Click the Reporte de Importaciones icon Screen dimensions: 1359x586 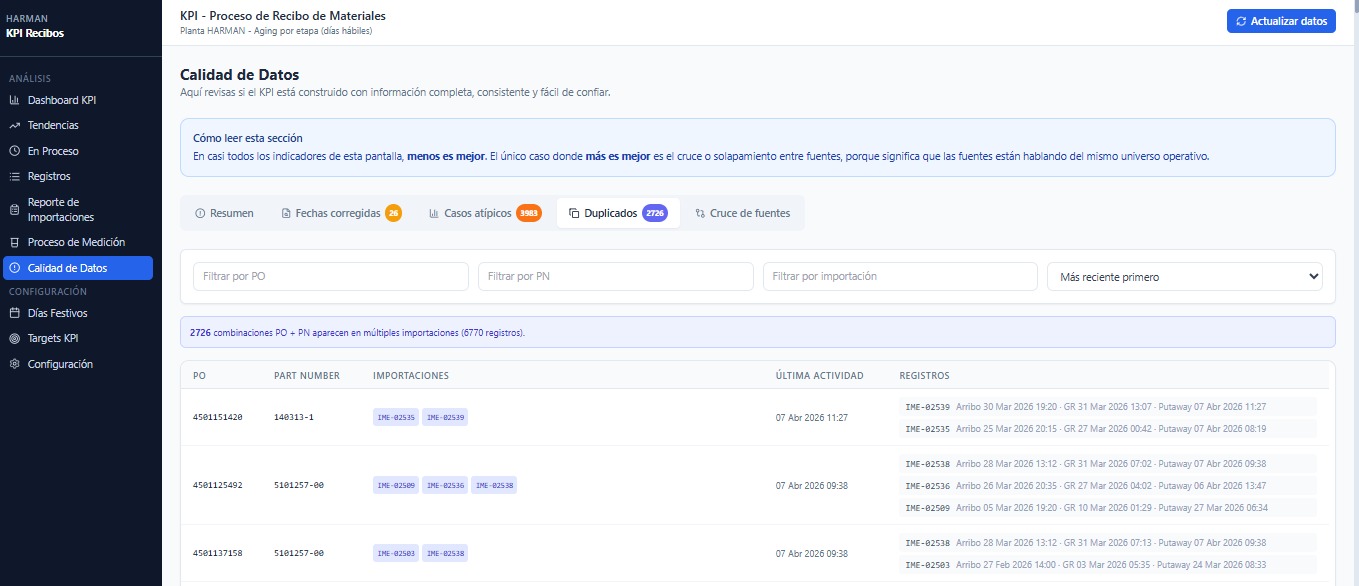point(17,209)
